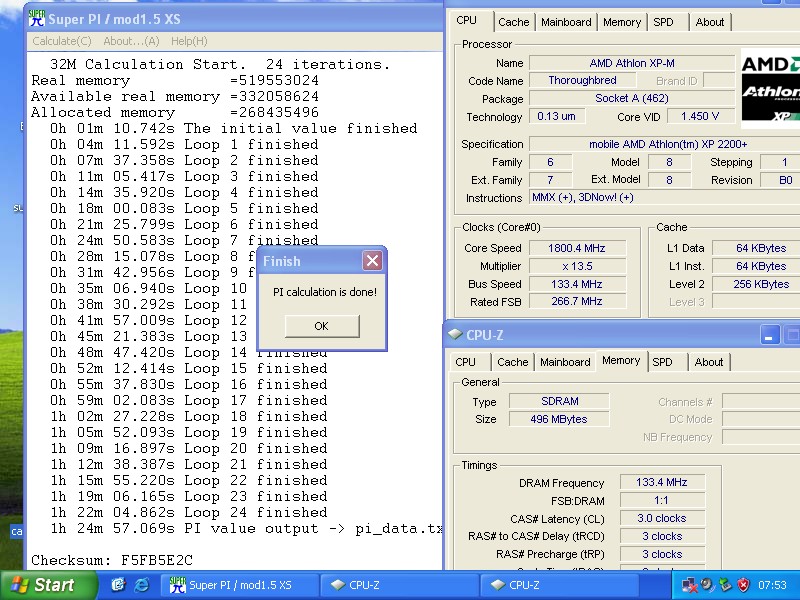The height and width of the screenshot is (600, 800).
Task: Click the Thoroughbred code name field
Action: click(x=582, y=80)
